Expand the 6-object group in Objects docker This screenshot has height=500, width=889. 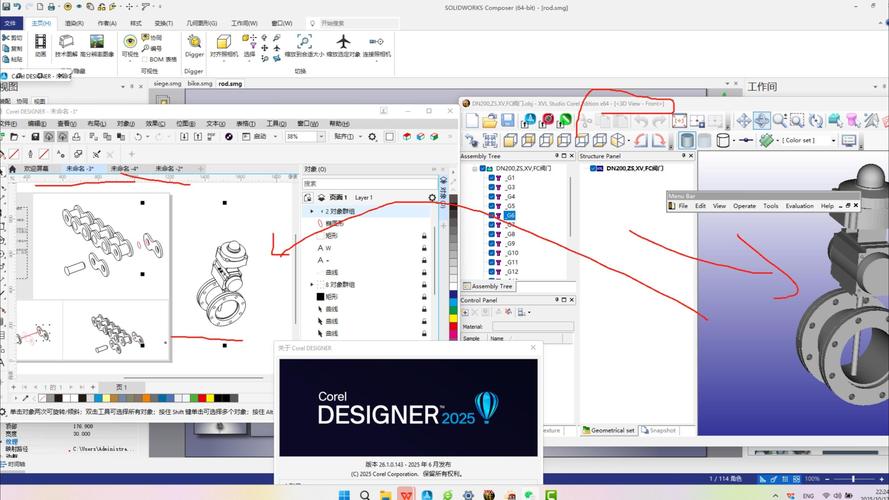(x=311, y=285)
